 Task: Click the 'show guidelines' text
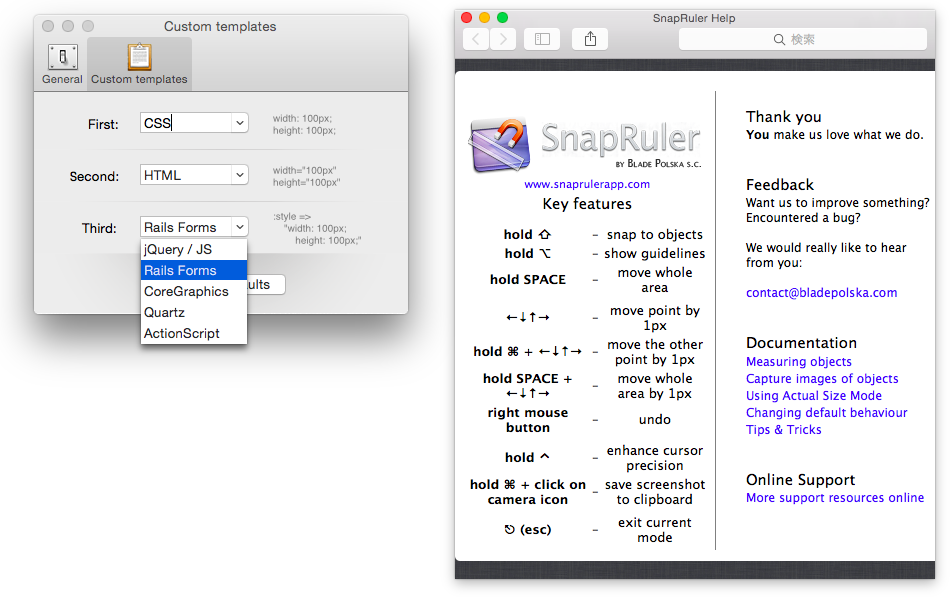point(655,253)
